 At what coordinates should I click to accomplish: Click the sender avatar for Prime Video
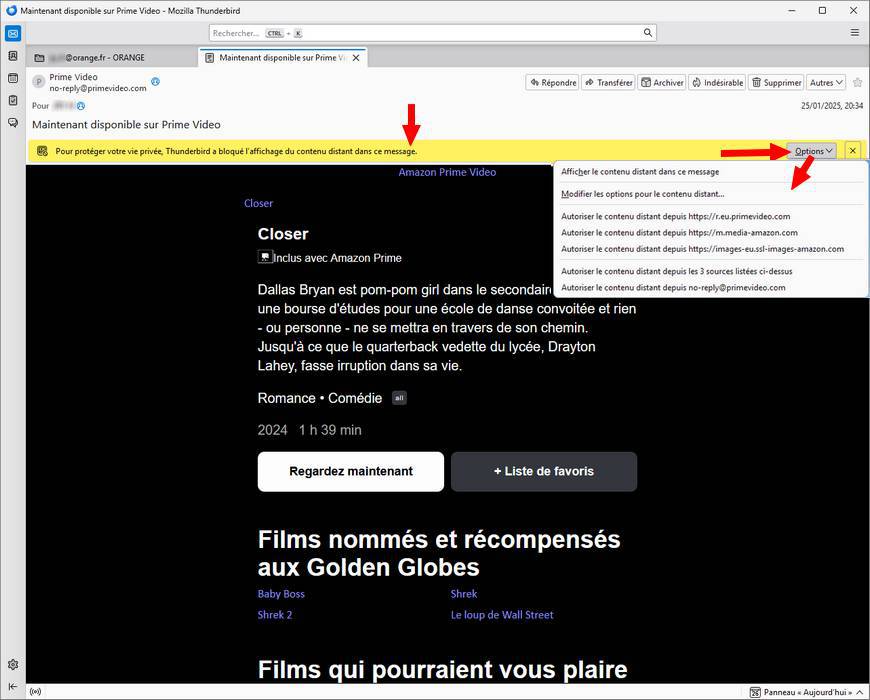[x=38, y=82]
